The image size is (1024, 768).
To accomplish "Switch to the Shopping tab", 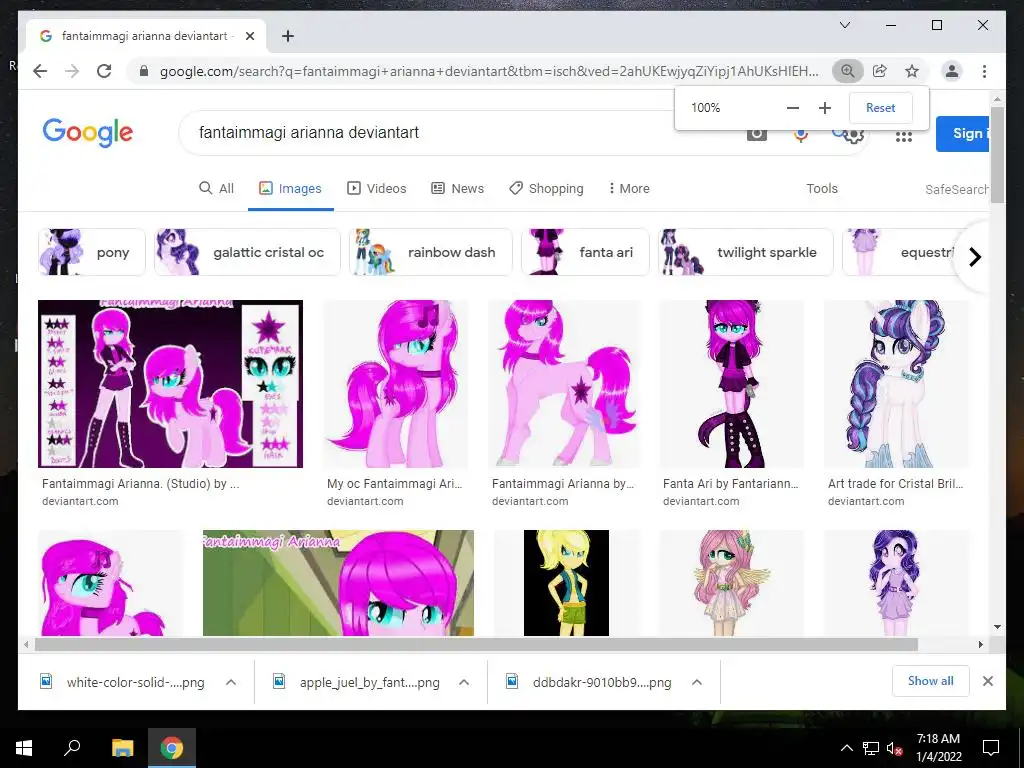I will coord(547,188).
